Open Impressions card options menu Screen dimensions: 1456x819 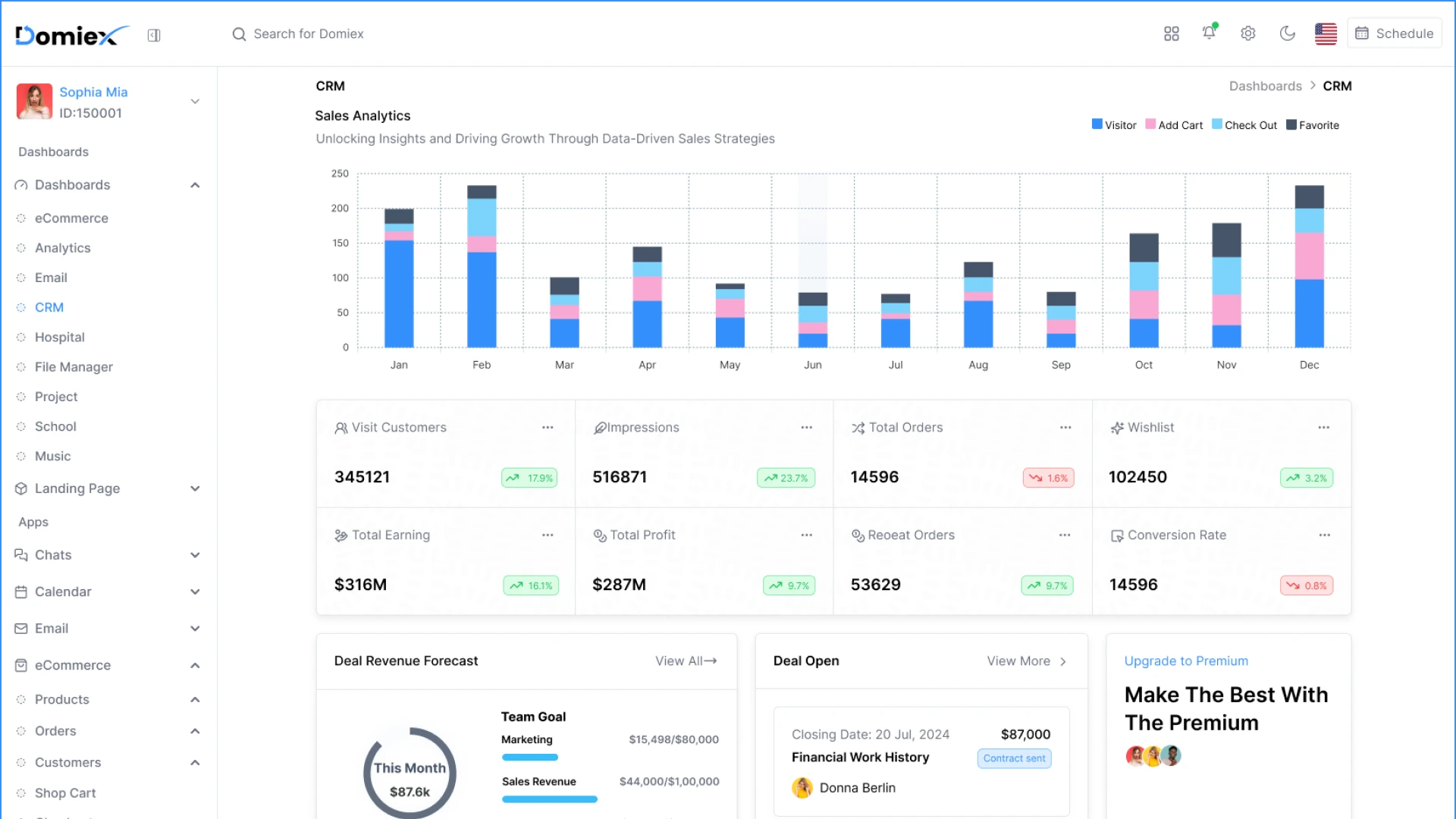pyautogui.click(x=807, y=428)
